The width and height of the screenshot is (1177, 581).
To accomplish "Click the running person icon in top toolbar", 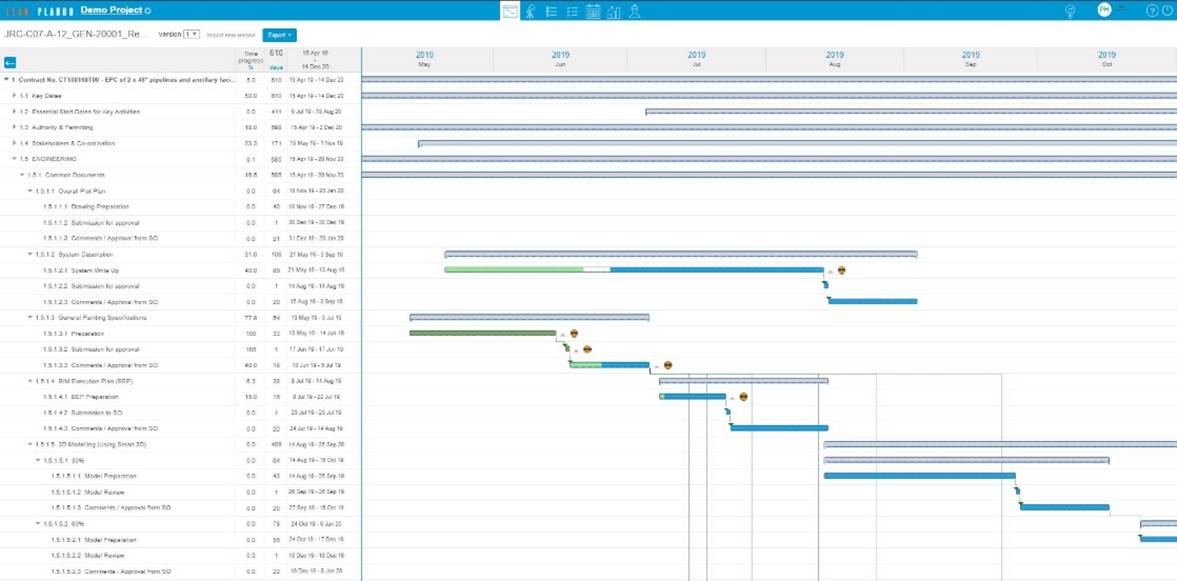I will click(x=530, y=11).
